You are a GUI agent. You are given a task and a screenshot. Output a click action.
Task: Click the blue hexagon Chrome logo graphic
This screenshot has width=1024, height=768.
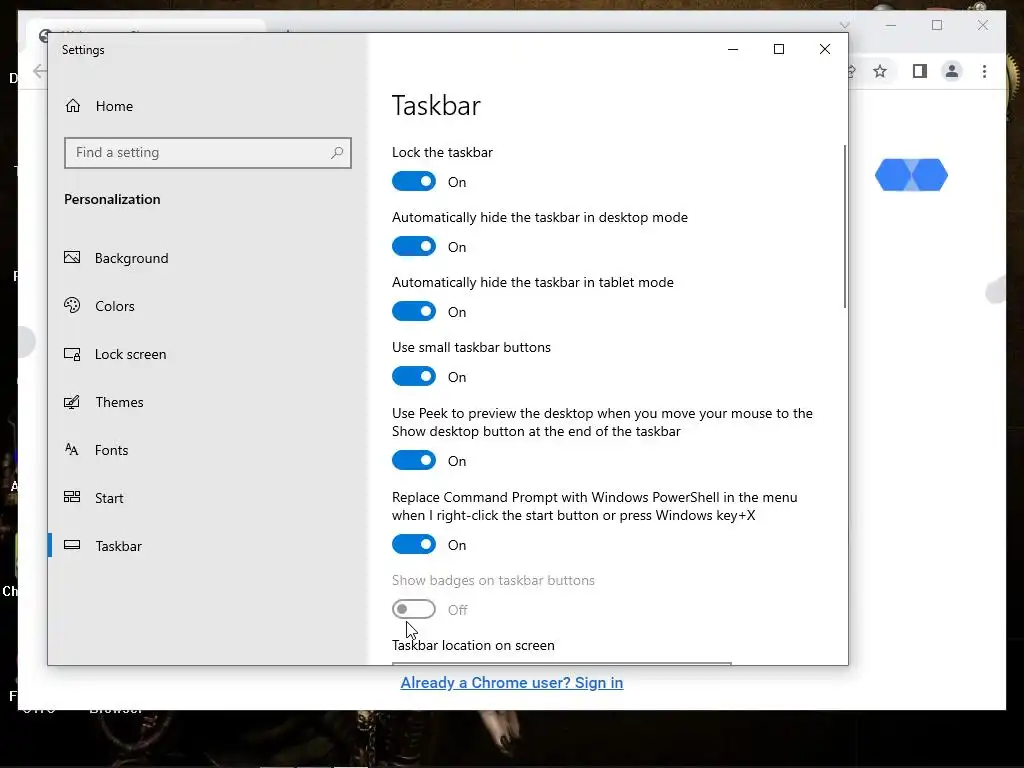click(911, 175)
